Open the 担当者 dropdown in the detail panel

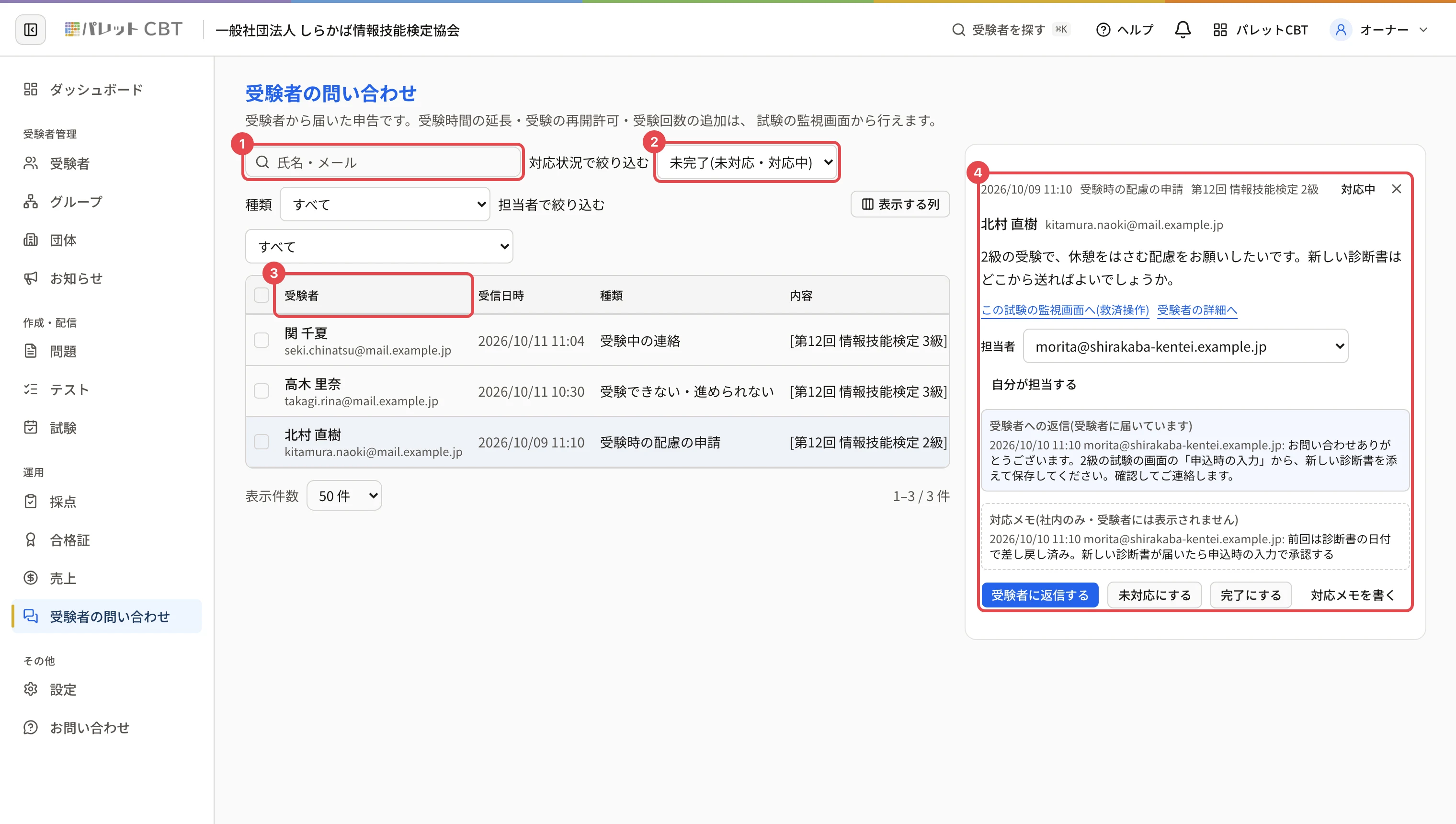[x=1185, y=346]
